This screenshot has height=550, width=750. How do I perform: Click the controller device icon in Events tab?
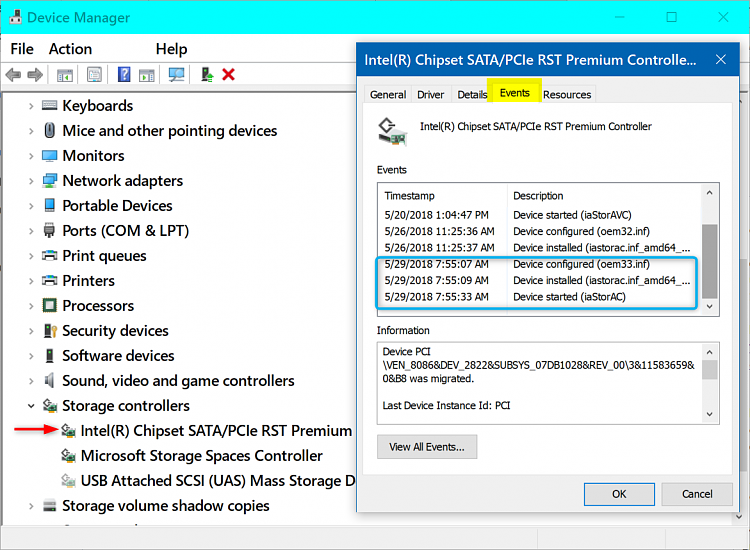[392, 132]
